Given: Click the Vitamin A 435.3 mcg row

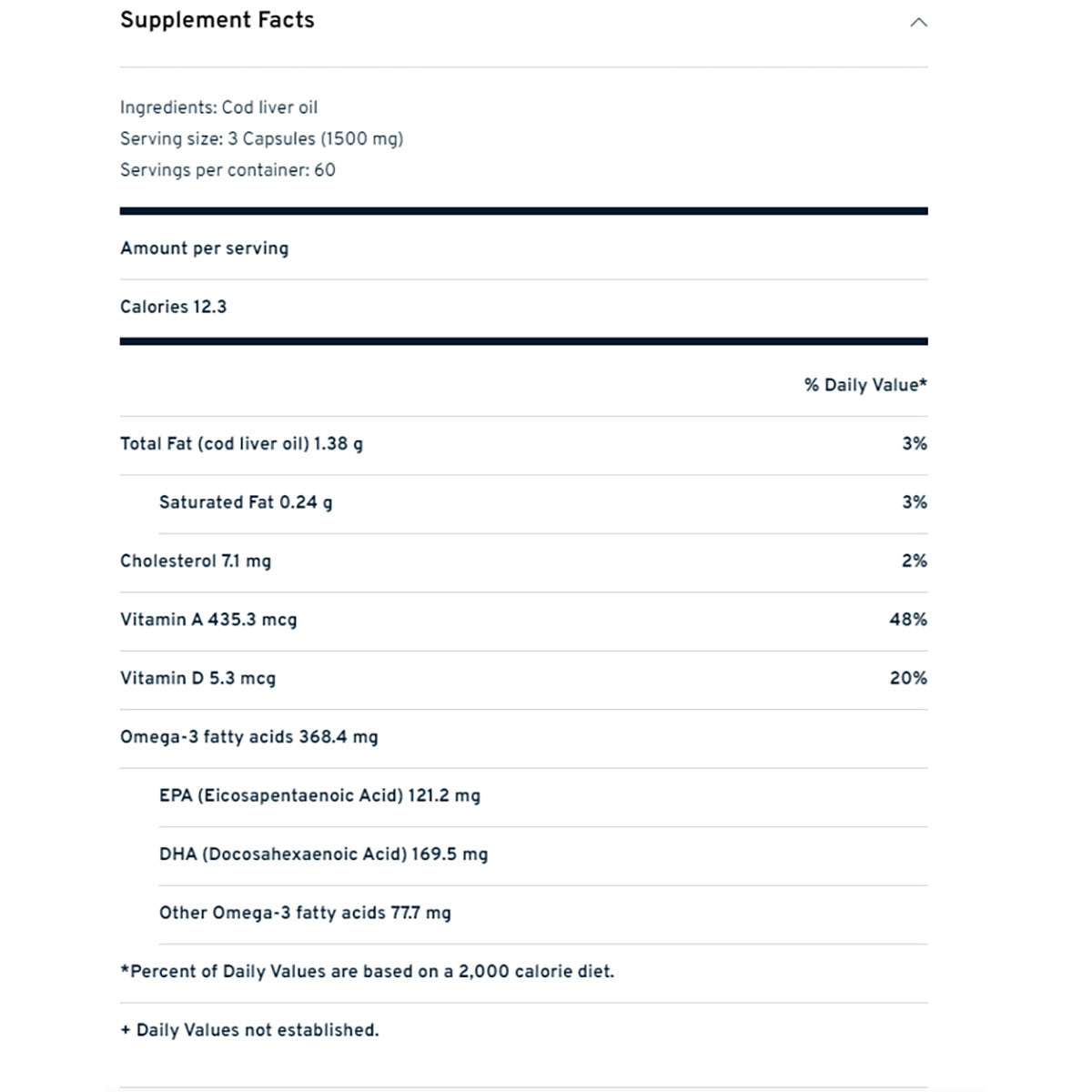Looking at the screenshot, I should 208,620.
